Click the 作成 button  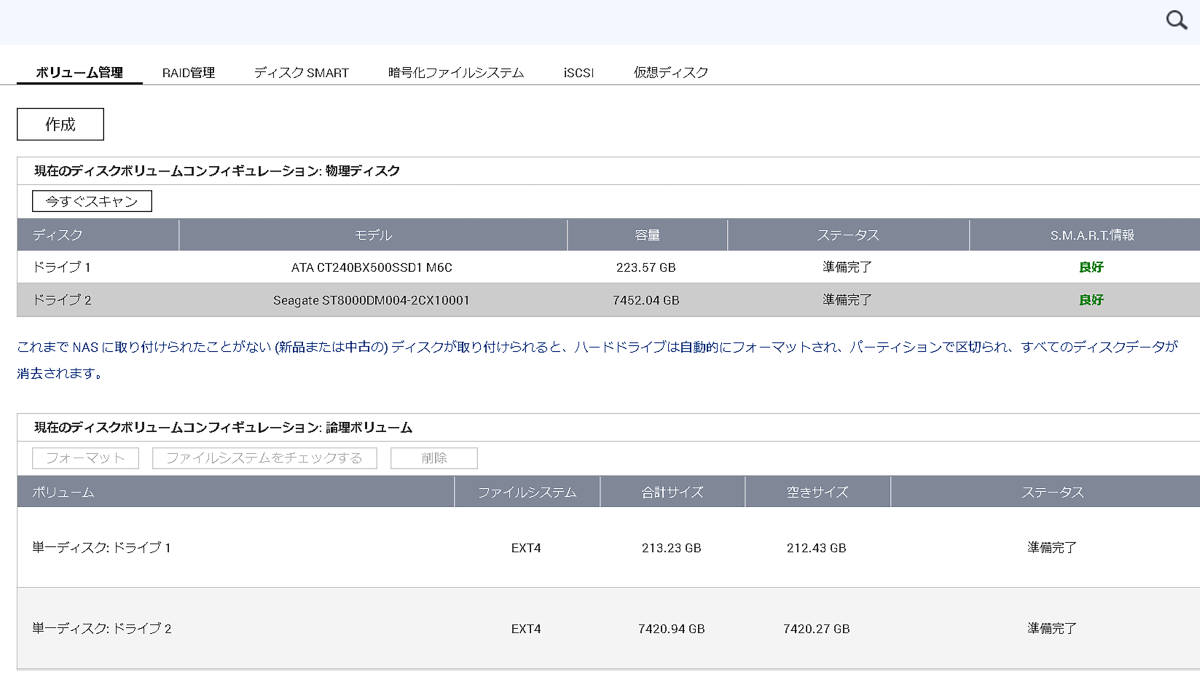tap(60, 124)
